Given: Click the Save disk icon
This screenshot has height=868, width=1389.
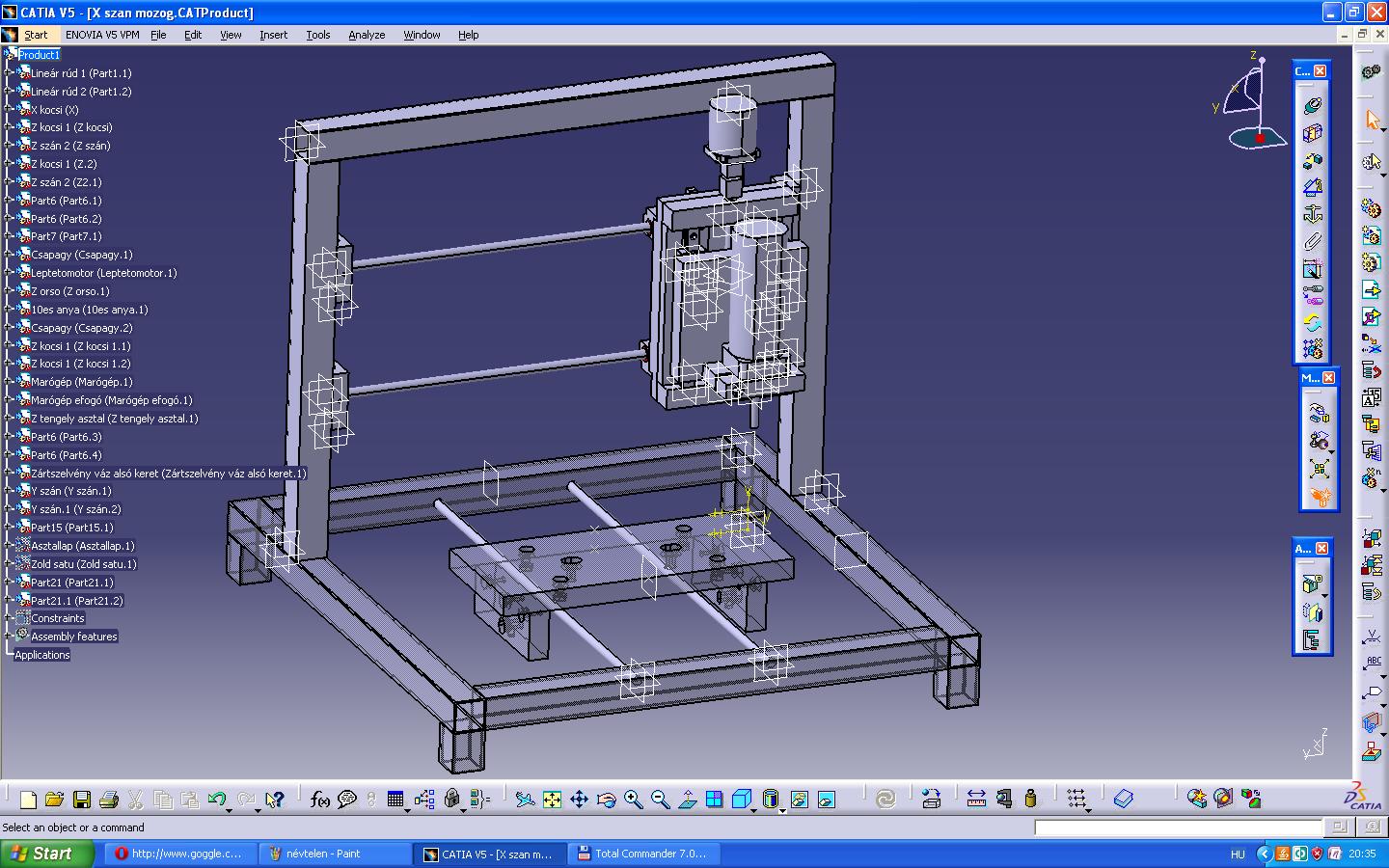Looking at the screenshot, I should point(82,799).
